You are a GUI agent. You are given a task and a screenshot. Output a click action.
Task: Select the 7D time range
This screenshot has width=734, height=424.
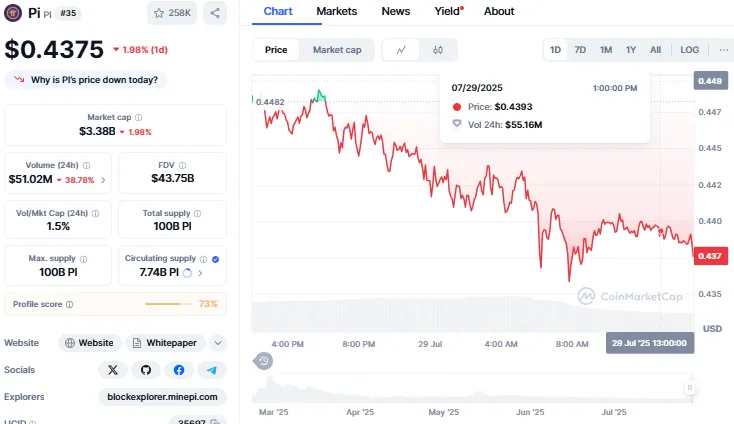(580, 50)
